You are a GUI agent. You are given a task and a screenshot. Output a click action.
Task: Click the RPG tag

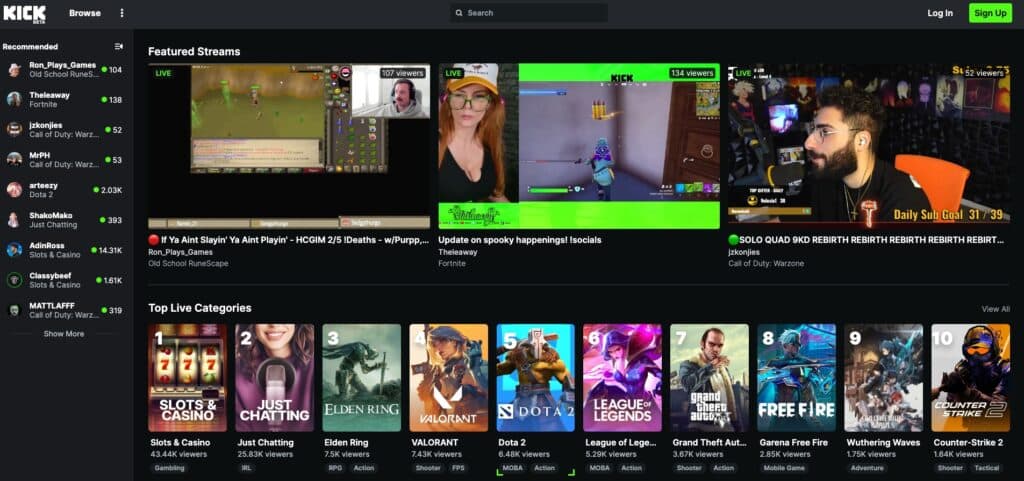335,468
